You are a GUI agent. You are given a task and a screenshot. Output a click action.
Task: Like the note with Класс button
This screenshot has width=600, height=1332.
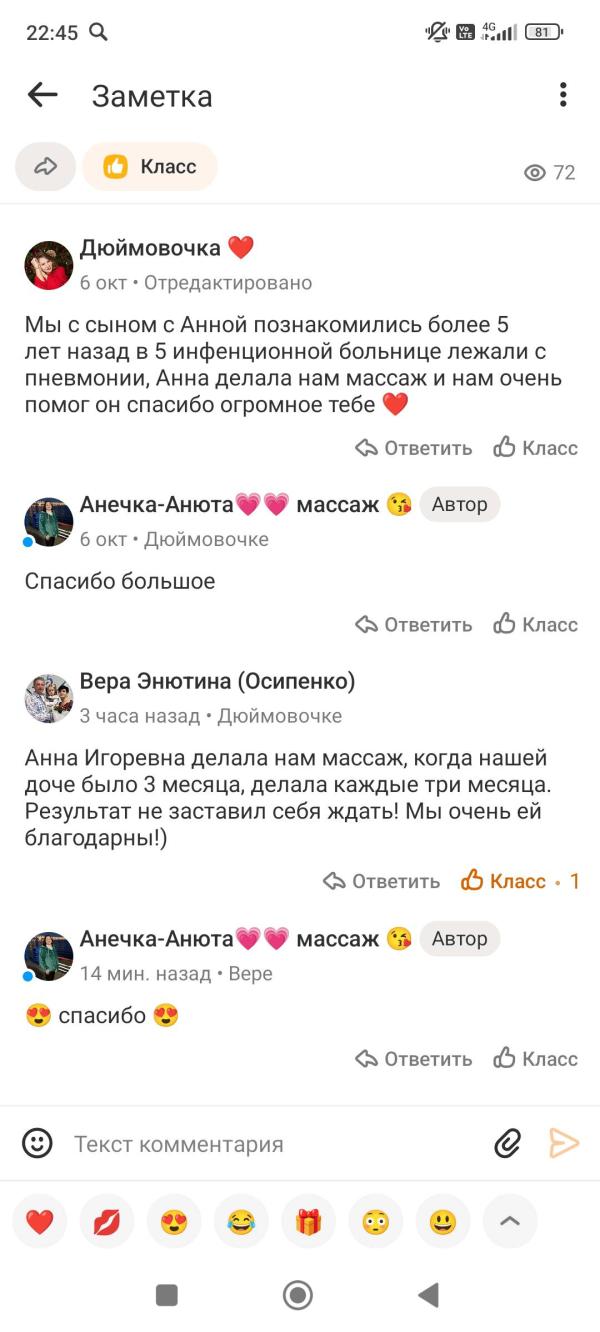[150, 167]
